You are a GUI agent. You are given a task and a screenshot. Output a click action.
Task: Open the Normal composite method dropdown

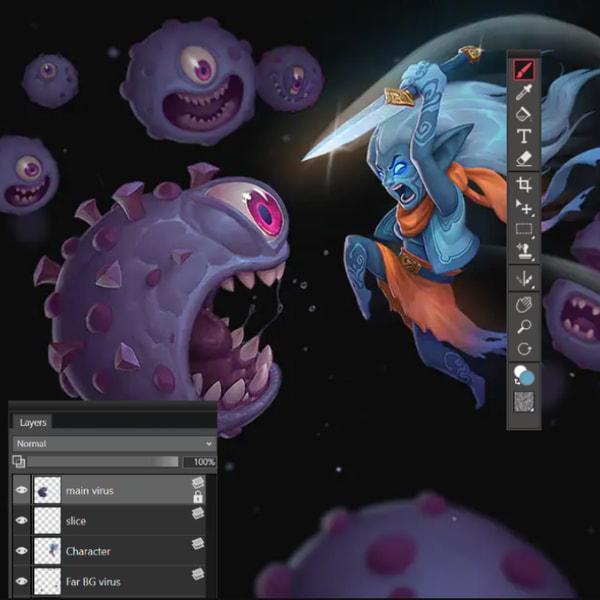click(x=114, y=443)
